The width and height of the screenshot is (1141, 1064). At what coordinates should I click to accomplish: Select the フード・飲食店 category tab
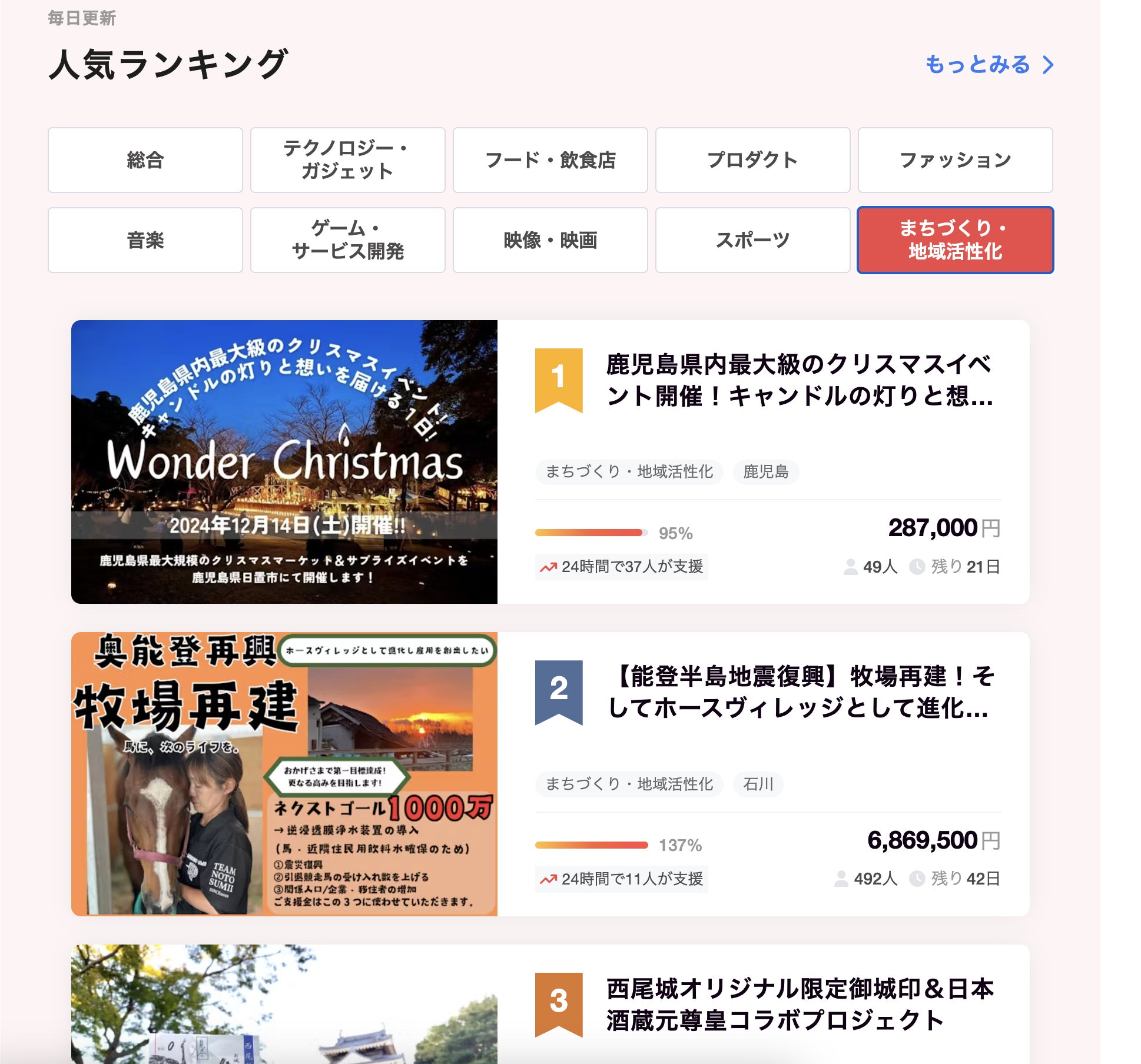pos(550,160)
